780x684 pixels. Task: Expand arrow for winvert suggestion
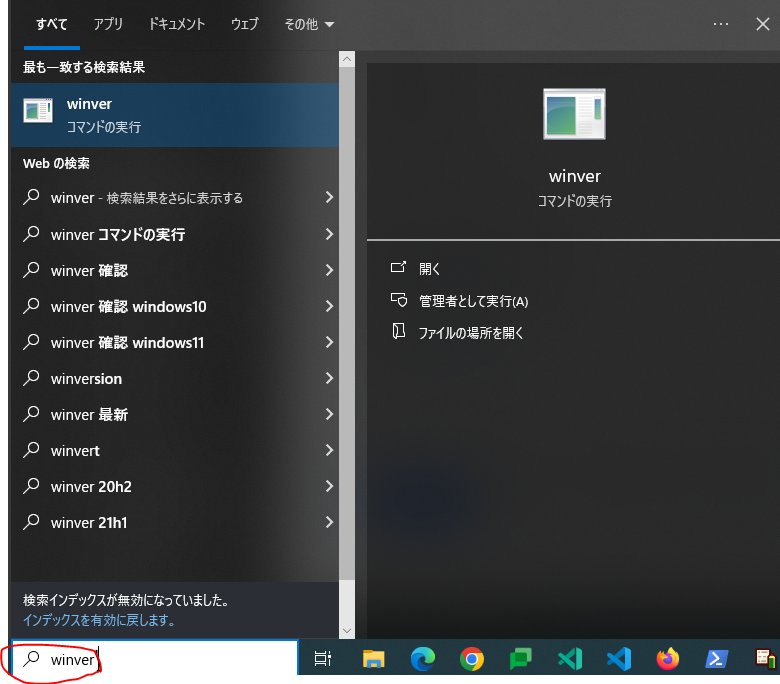329,450
